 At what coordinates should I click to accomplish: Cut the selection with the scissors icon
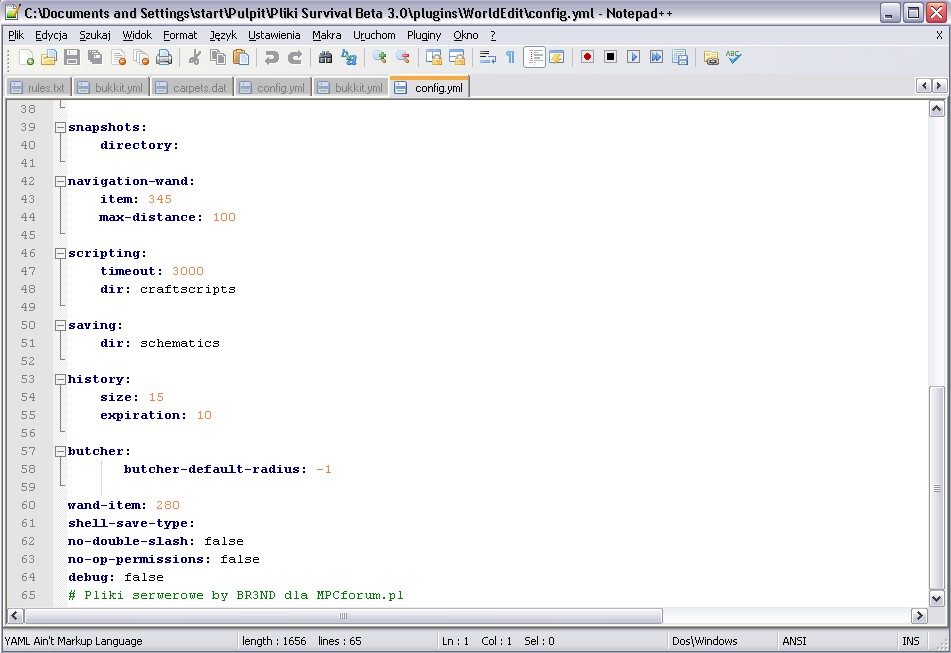coord(195,58)
